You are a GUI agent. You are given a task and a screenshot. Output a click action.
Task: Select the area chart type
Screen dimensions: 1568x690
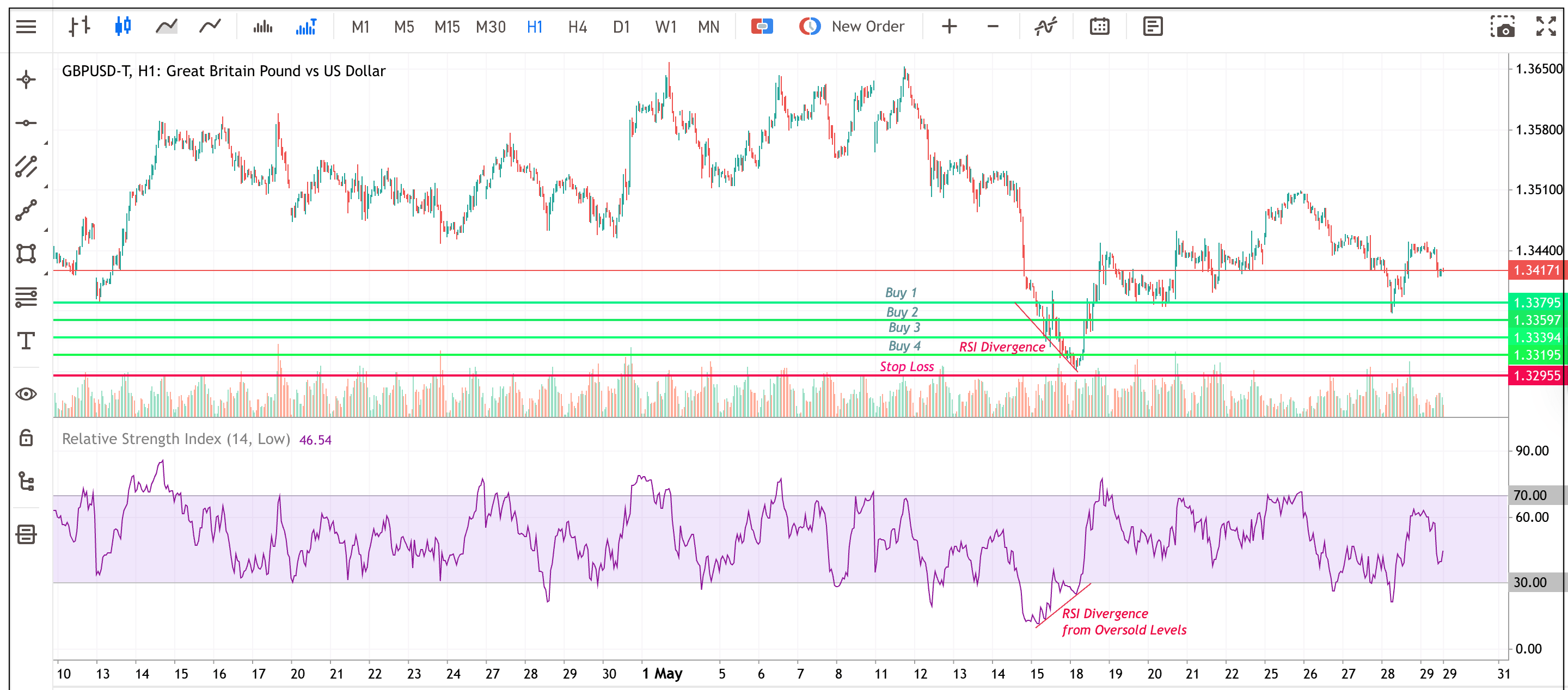[x=166, y=27]
